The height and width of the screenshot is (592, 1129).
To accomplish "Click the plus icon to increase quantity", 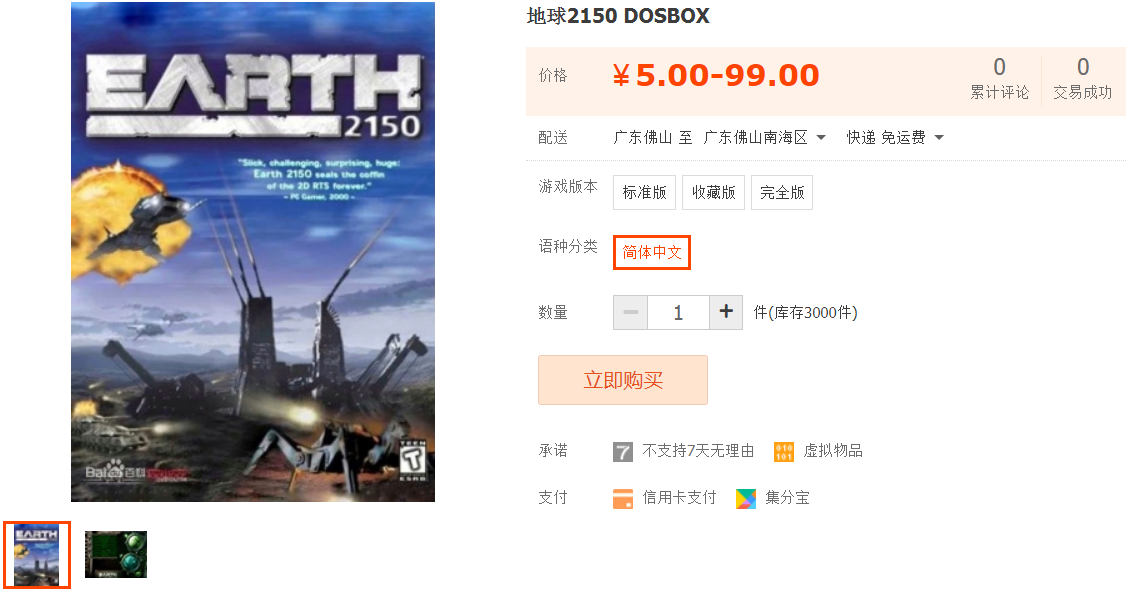I will [726, 312].
